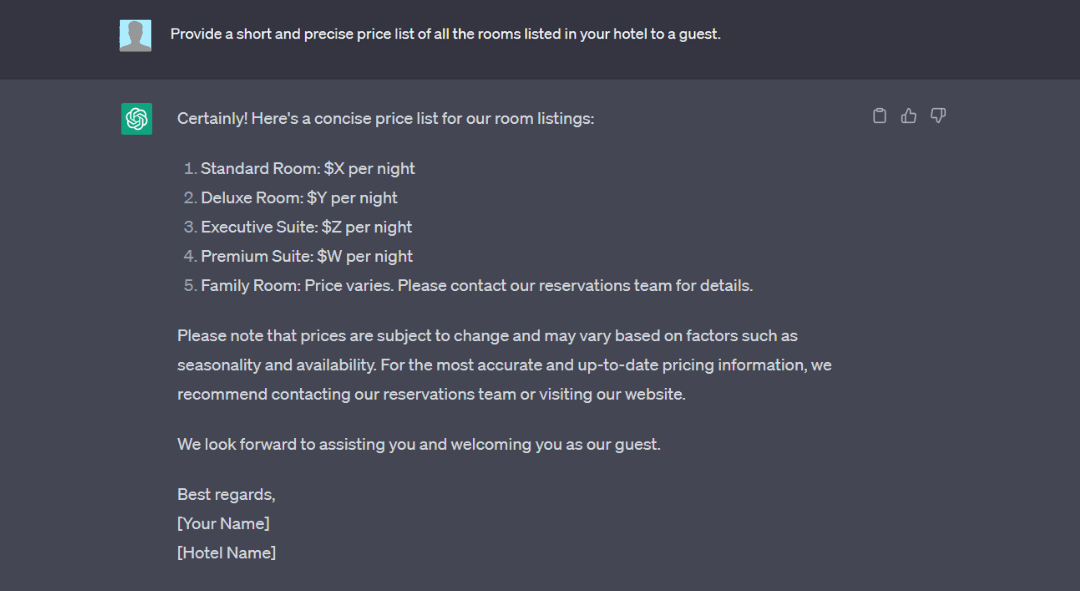This screenshot has width=1080, height=591.
Task: Select the Family Room list item
Action: (476, 285)
